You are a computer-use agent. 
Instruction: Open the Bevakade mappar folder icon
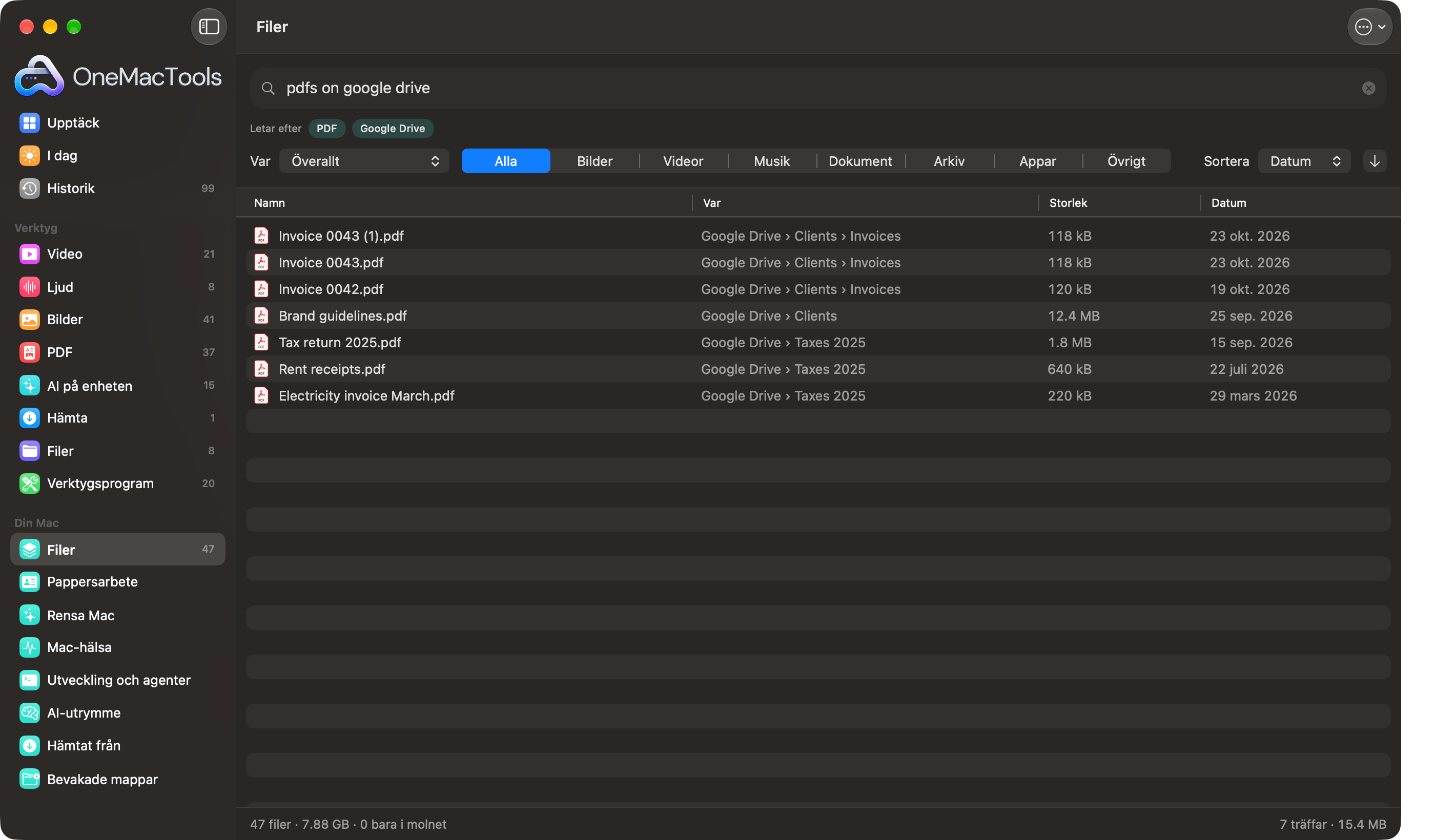click(x=30, y=779)
